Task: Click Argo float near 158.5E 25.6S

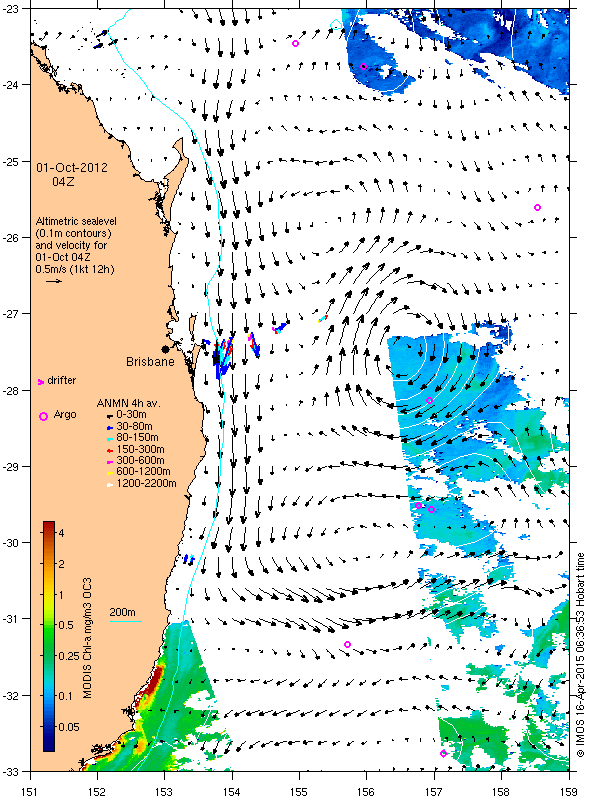Action: click(537, 207)
